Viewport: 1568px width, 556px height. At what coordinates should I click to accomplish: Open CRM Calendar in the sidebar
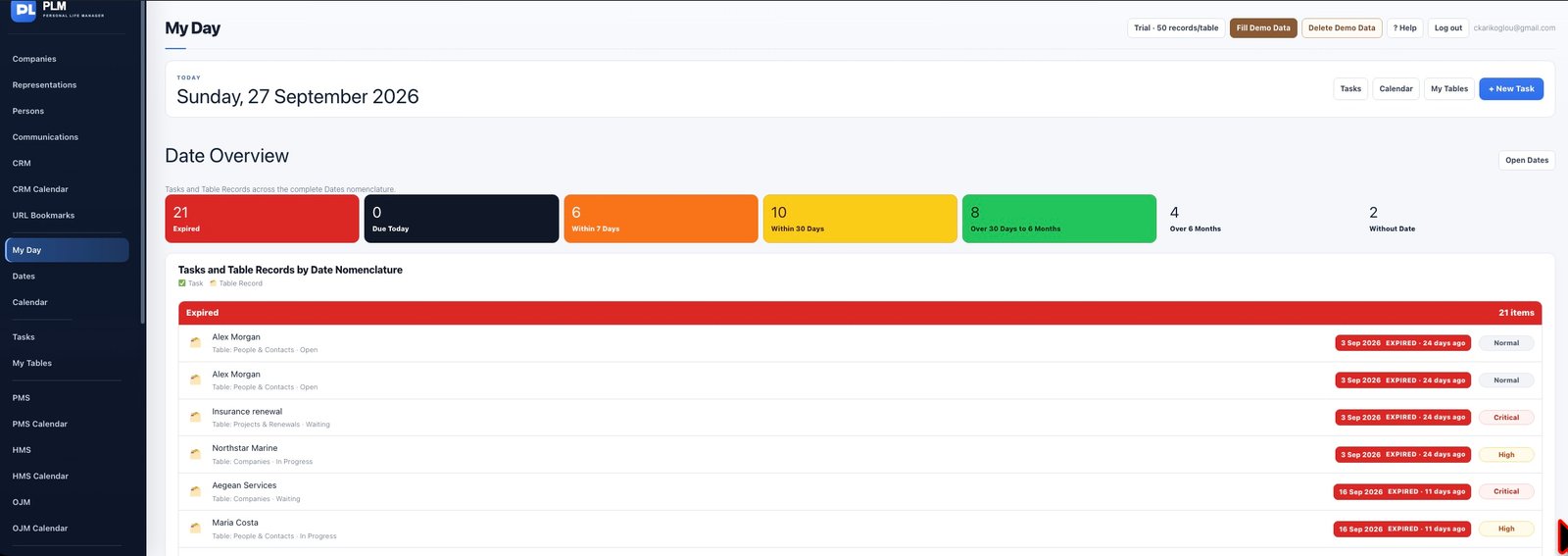point(40,189)
